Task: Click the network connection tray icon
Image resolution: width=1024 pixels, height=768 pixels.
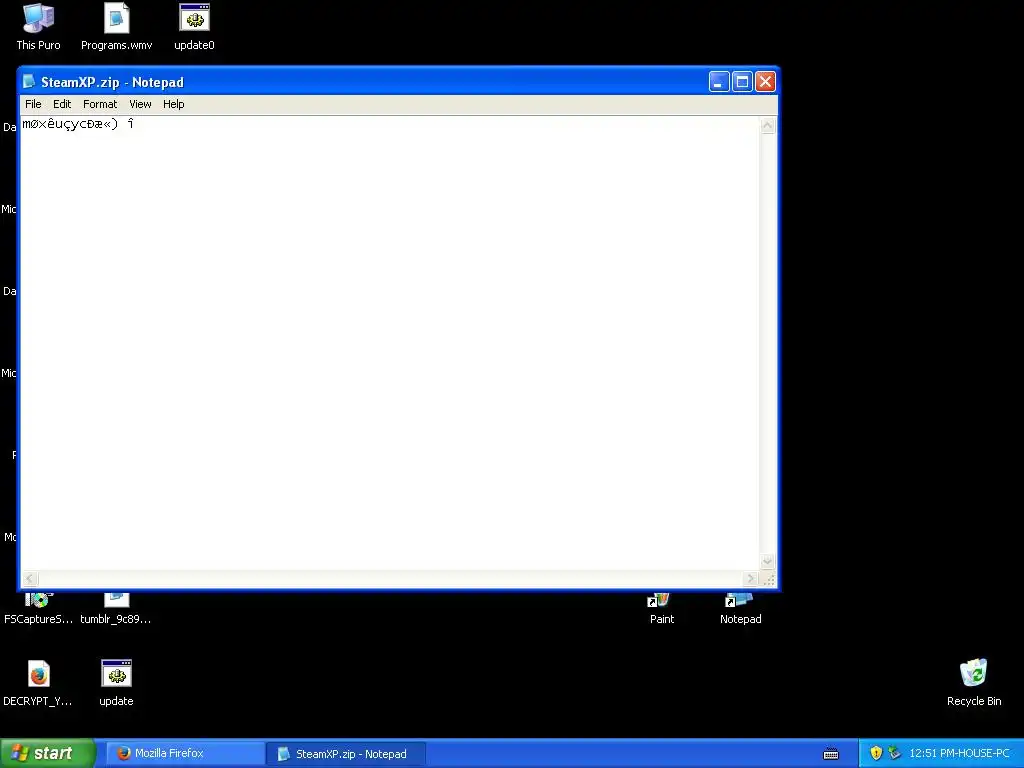Action: point(894,753)
